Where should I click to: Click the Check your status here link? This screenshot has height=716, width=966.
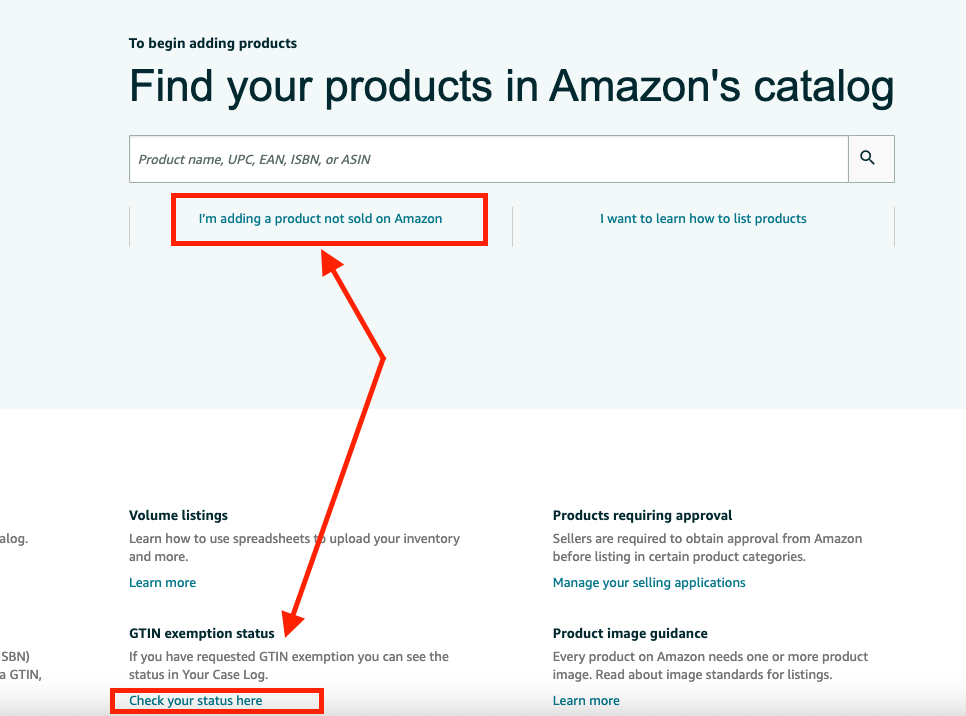pyautogui.click(x=196, y=701)
